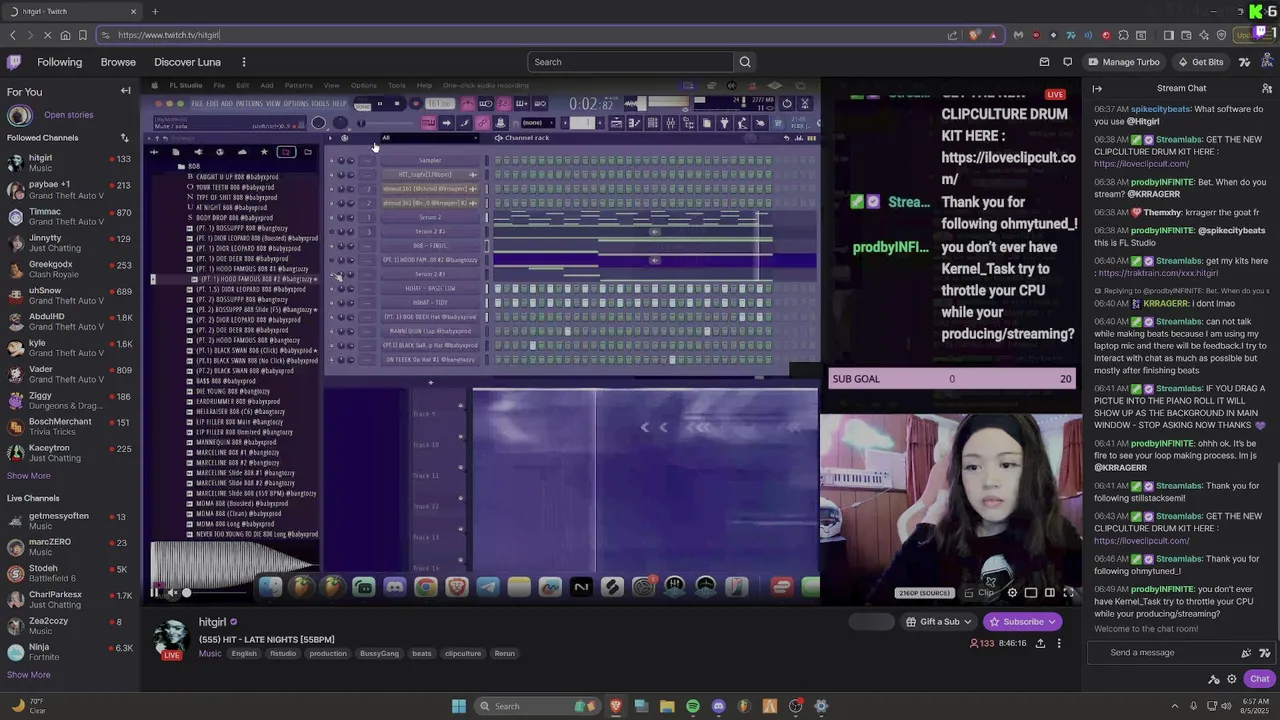Show more live channels at sidebar bottom
This screenshot has height=720, width=1280.
point(28,675)
